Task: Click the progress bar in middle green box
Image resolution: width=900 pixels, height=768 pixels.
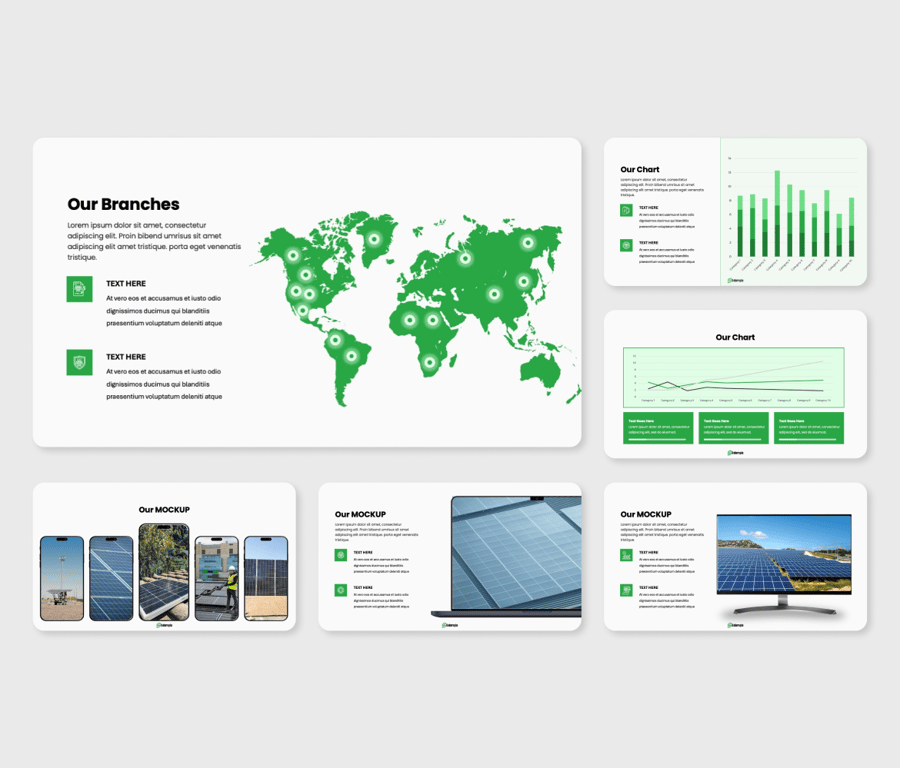Action: pyautogui.click(x=733, y=439)
